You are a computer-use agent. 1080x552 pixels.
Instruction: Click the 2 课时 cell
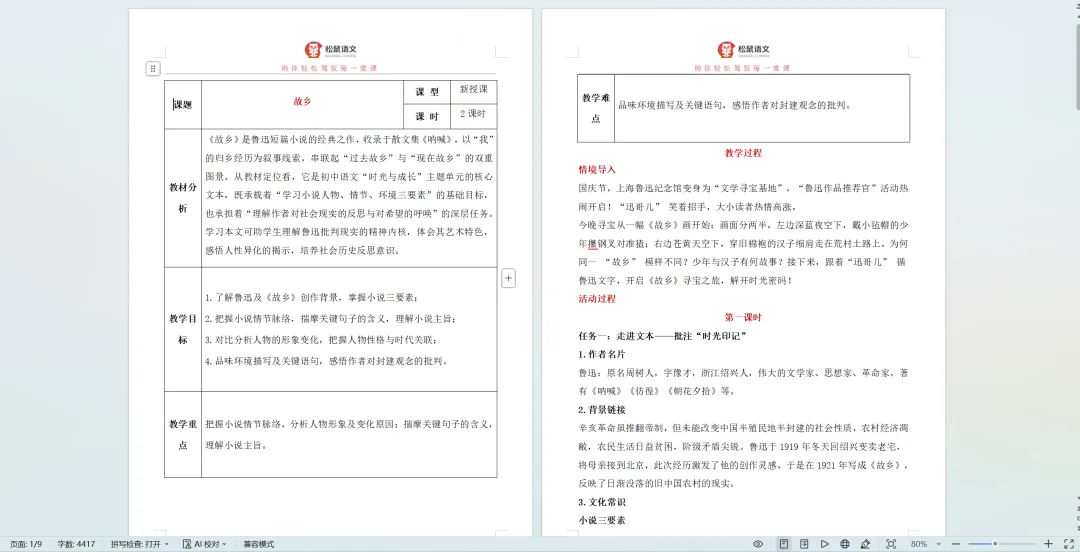474,114
